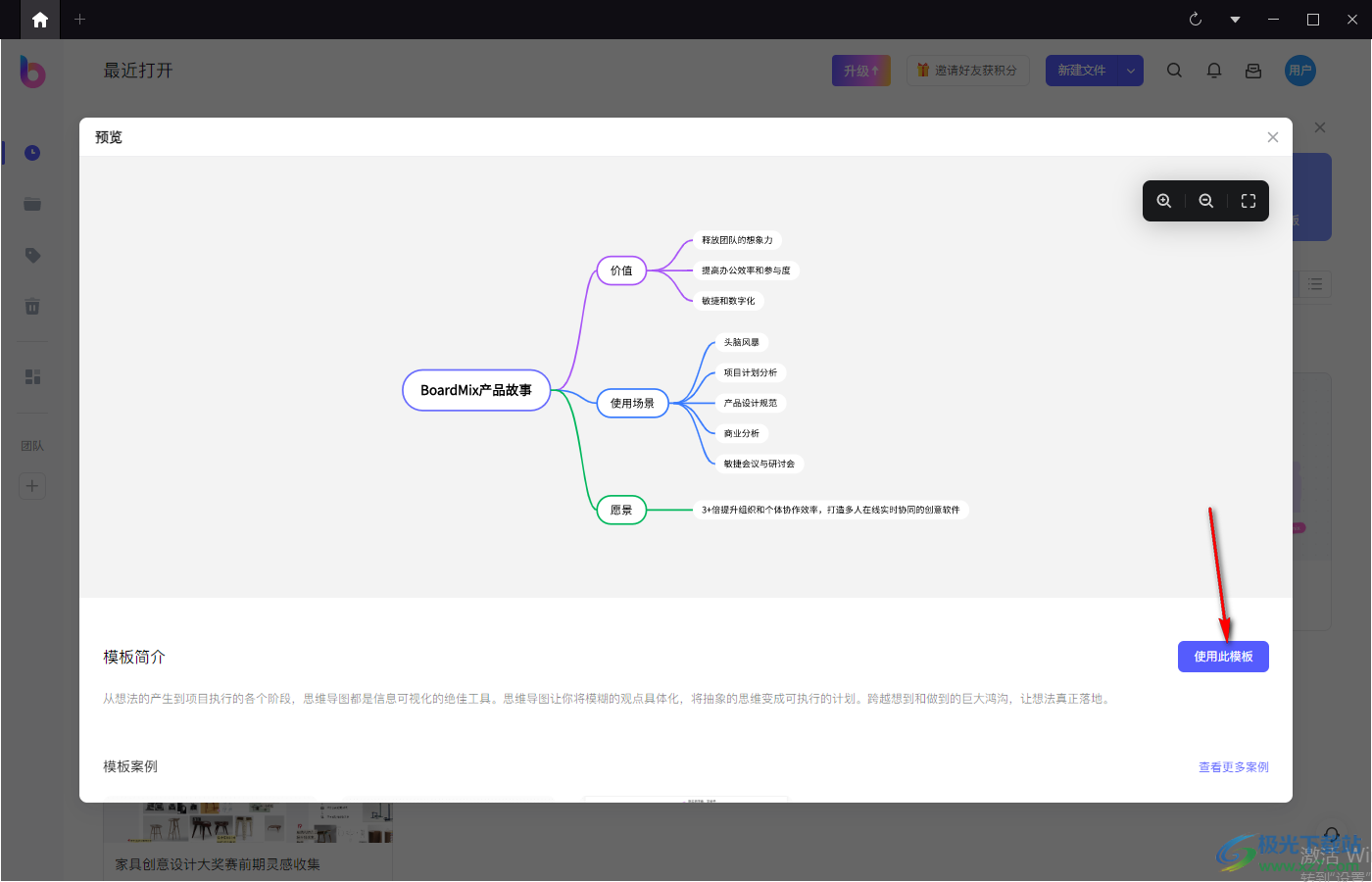The image size is (1372, 882).
Task: Select the 愿景 mind map node
Action: [x=621, y=510]
